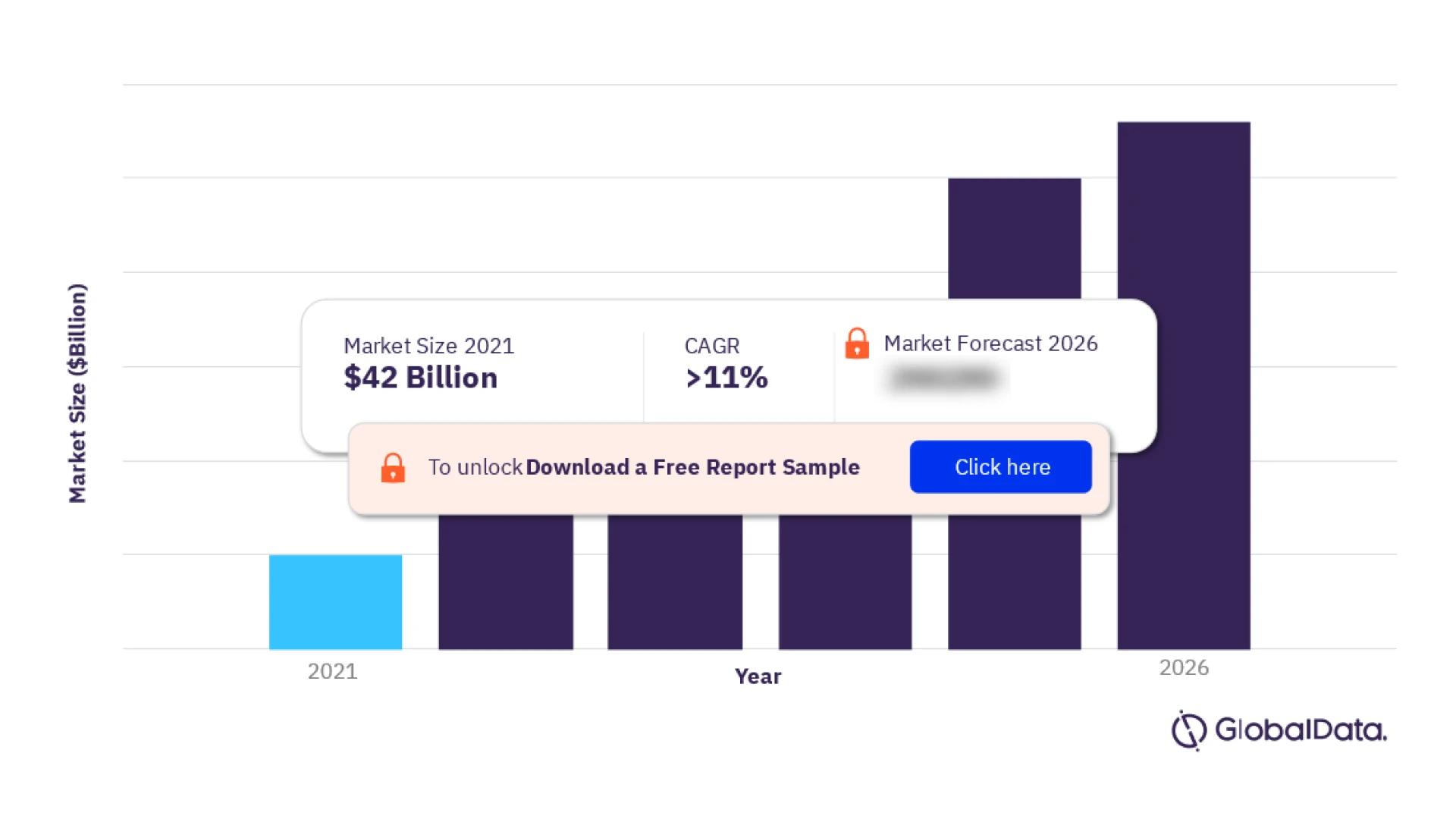
Task: Click the 2021 x-axis label
Action: pos(332,671)
